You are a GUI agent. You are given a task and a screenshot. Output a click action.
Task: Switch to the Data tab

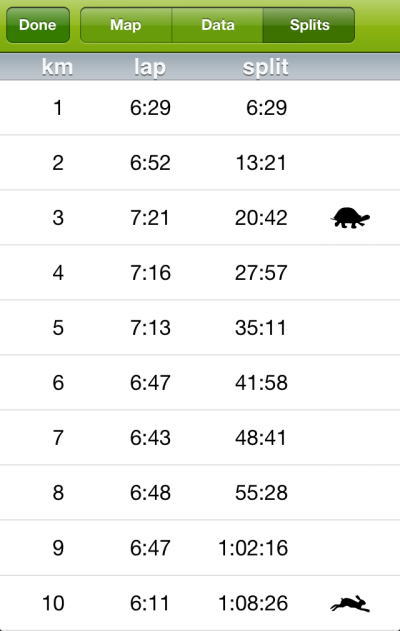(x=218, y=25)
